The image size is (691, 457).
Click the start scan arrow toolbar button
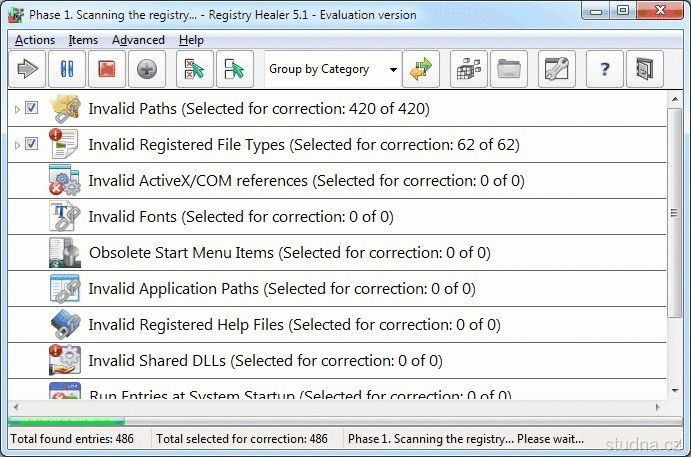point(27,69)
